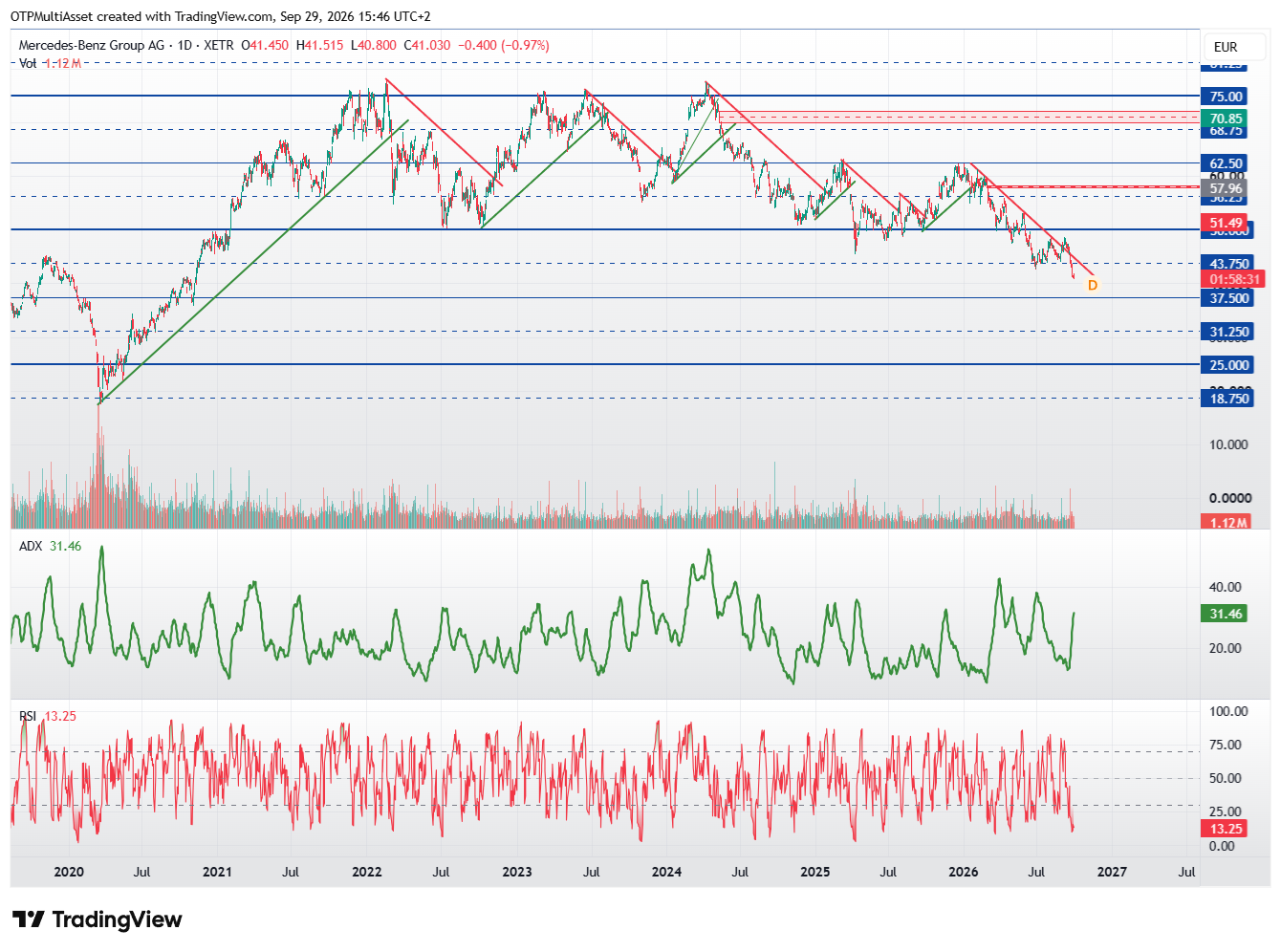Click the 2021 label on time axis
The width and height of the screenshot is (1281, 952).
[x=217, y=872]
